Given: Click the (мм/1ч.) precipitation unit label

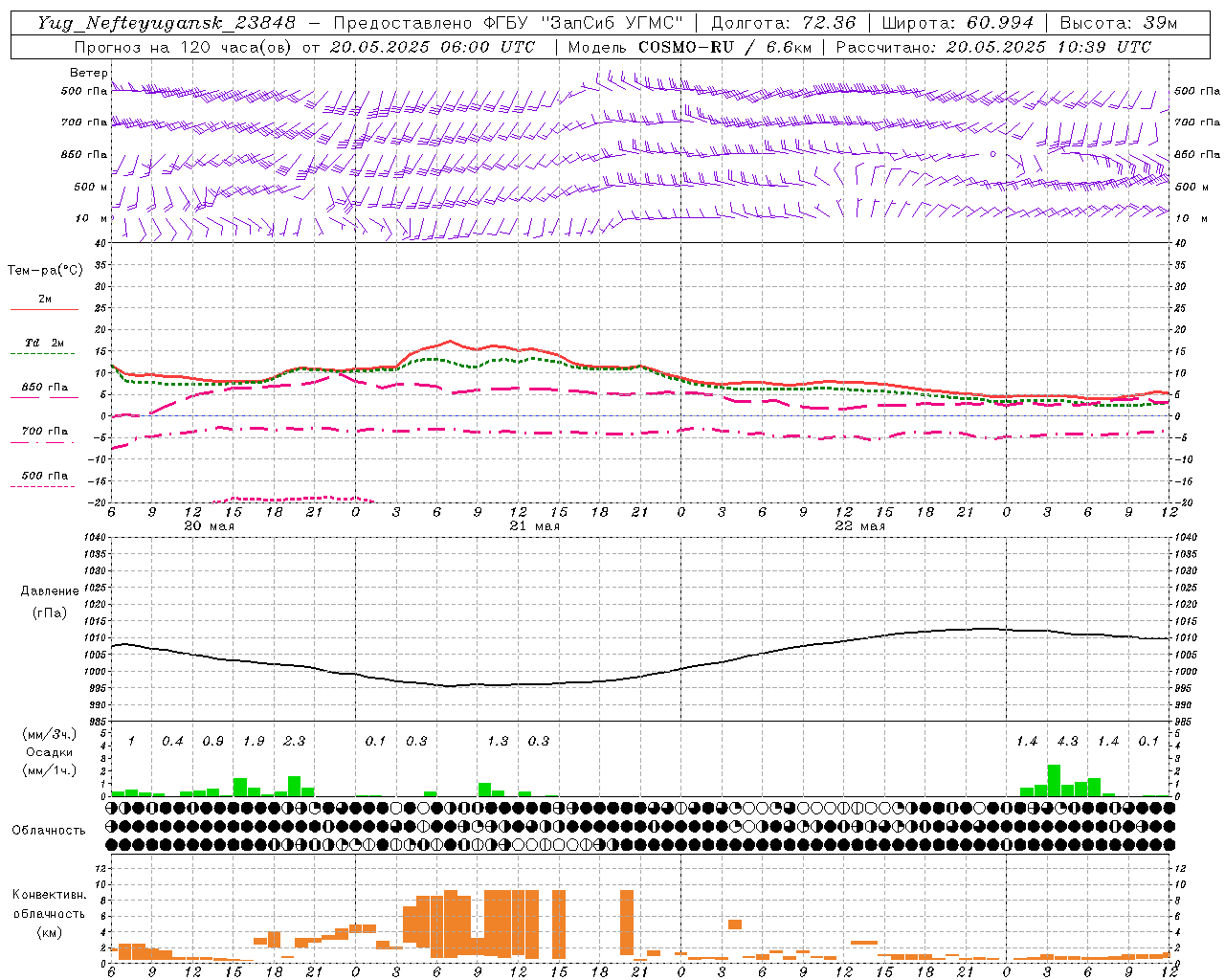Looking at the screenshot, I should click(x=49, y=770).
